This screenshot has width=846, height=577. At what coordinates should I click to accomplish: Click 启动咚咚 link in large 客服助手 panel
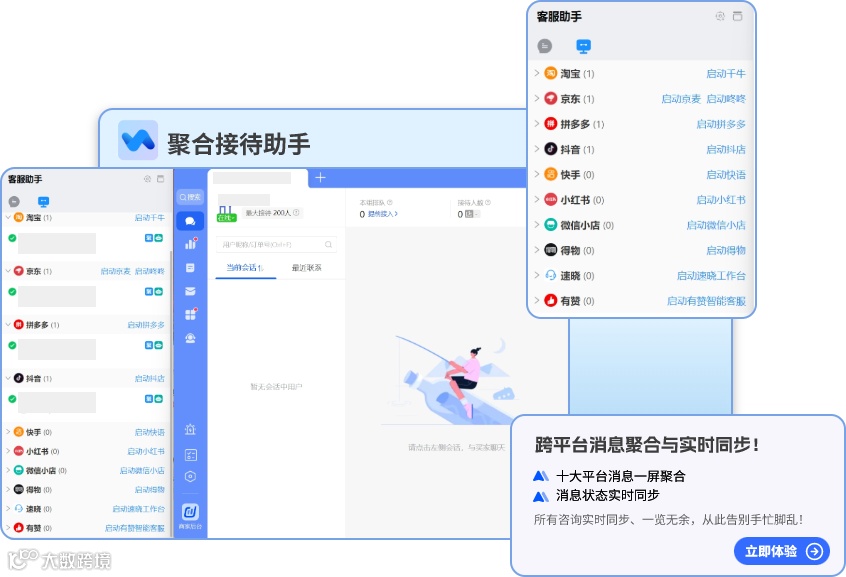tap(726, 99)
